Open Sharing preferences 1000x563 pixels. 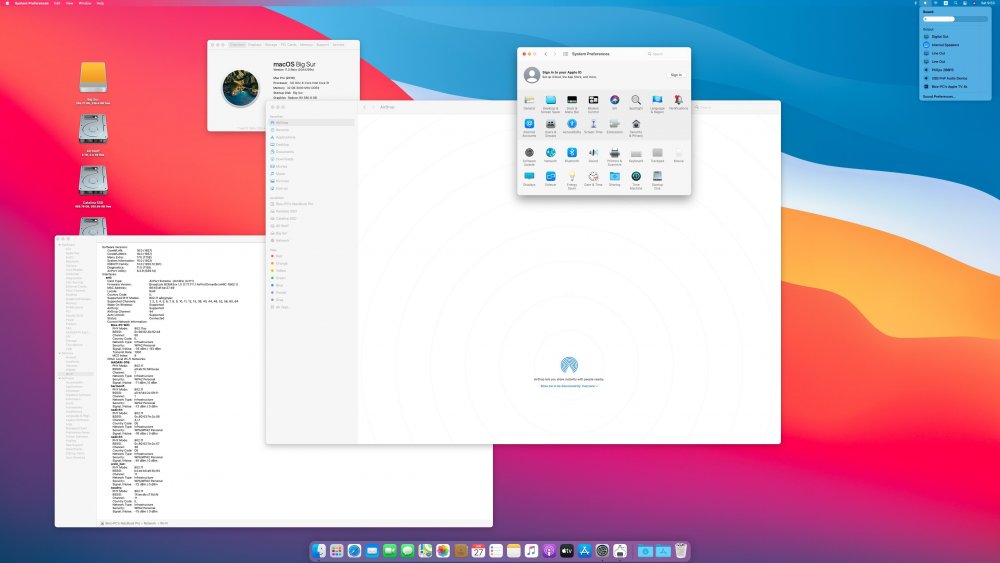tap(615, 179)
